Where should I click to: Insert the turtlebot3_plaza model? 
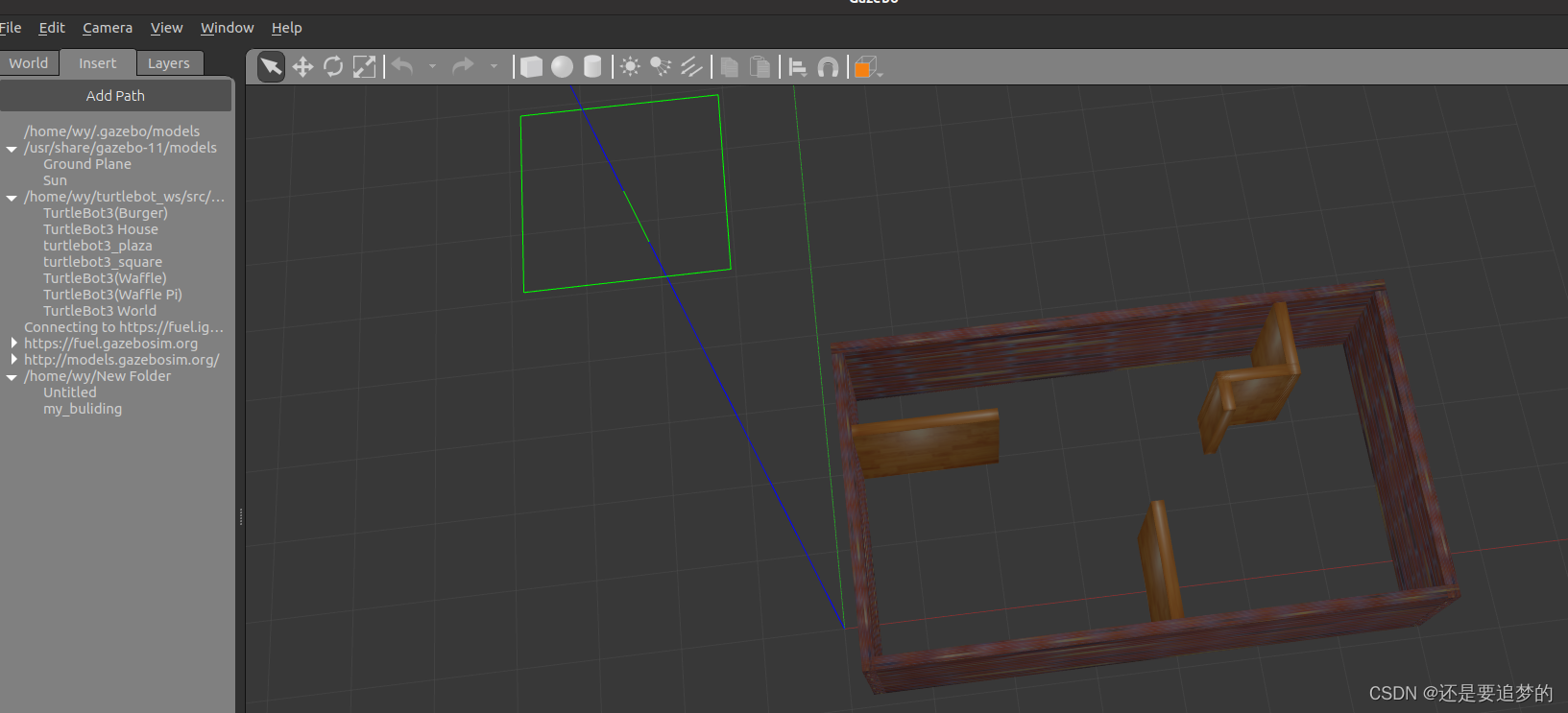(x=98, y=246)
